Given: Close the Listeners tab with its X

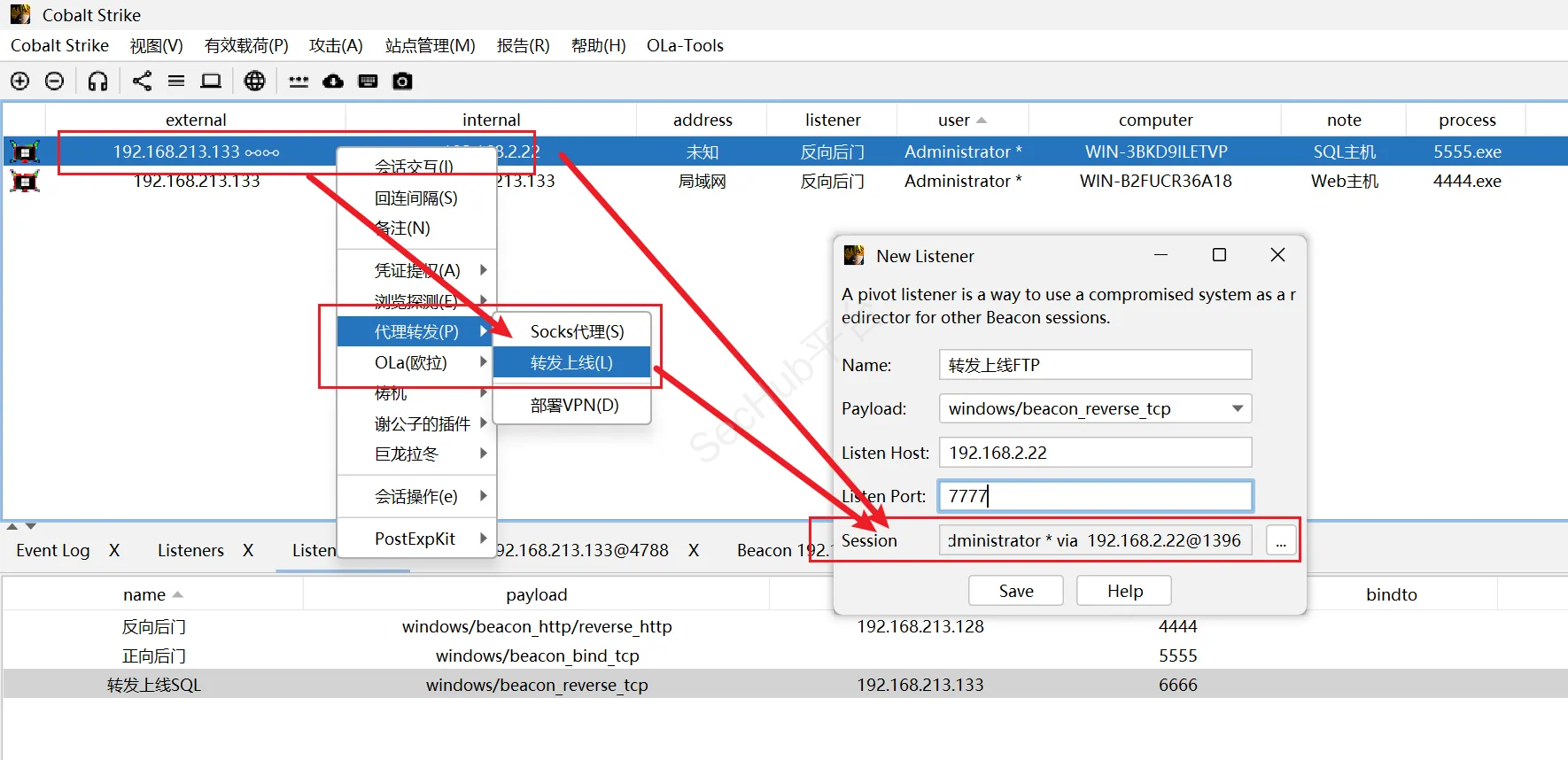Looking at the screenshot, I should pyautogui.click(x=248, y=550).
